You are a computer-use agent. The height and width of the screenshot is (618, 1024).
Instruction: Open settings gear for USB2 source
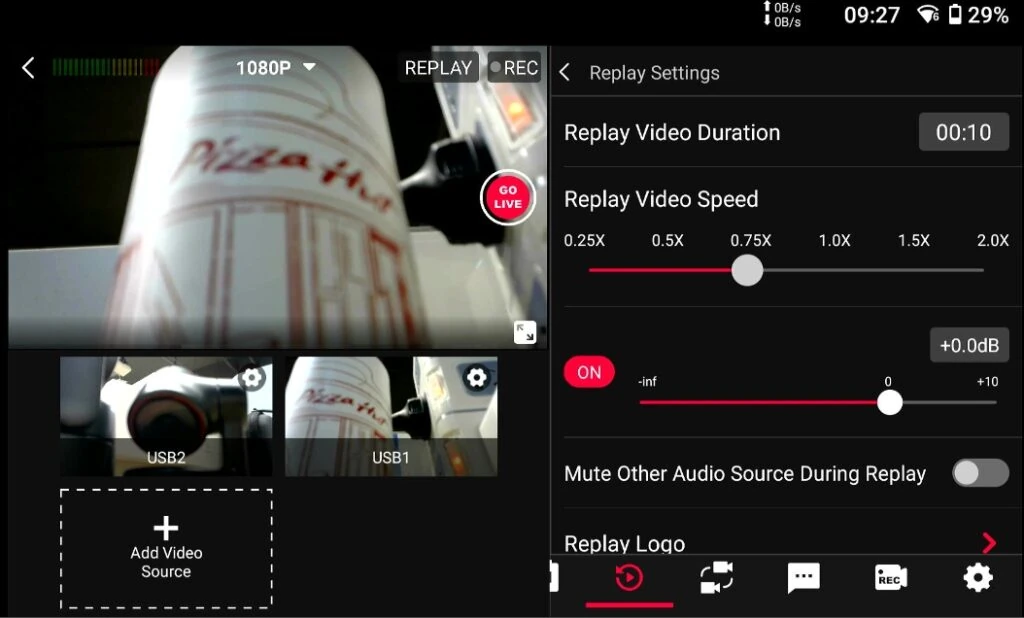point(252,377)
